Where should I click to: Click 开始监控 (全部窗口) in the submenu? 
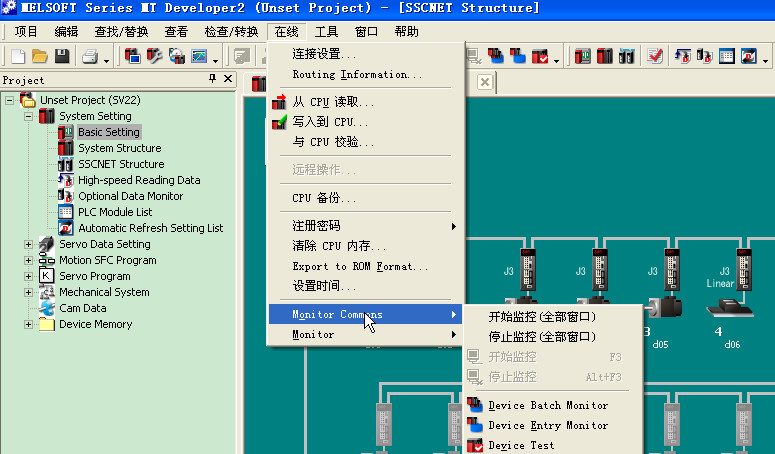pos(541,317)
